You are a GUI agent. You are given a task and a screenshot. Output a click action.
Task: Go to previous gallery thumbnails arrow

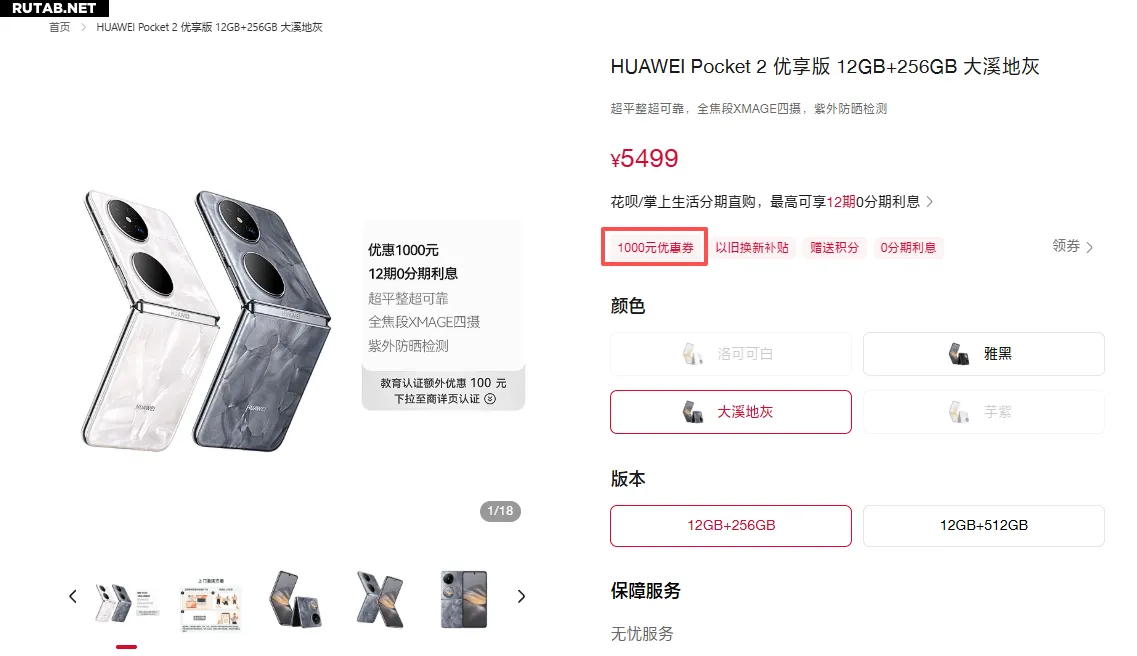73,597
